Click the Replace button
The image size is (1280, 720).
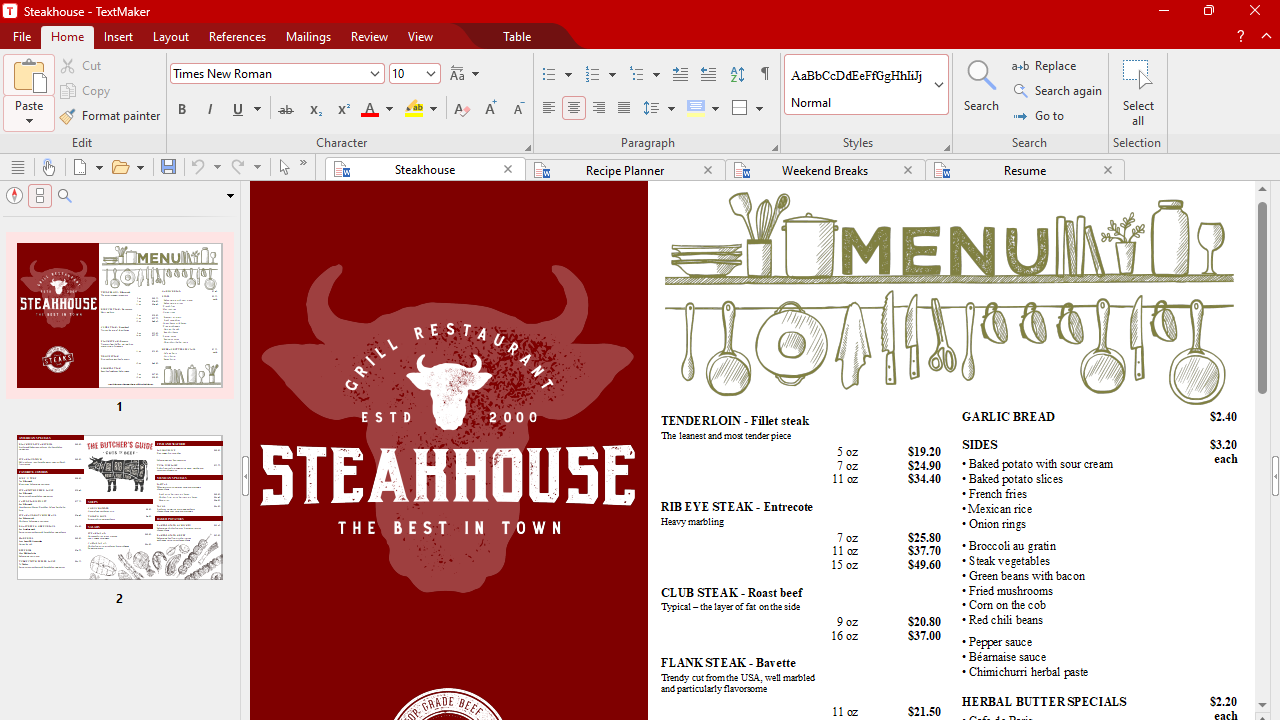coord(1045,66)
